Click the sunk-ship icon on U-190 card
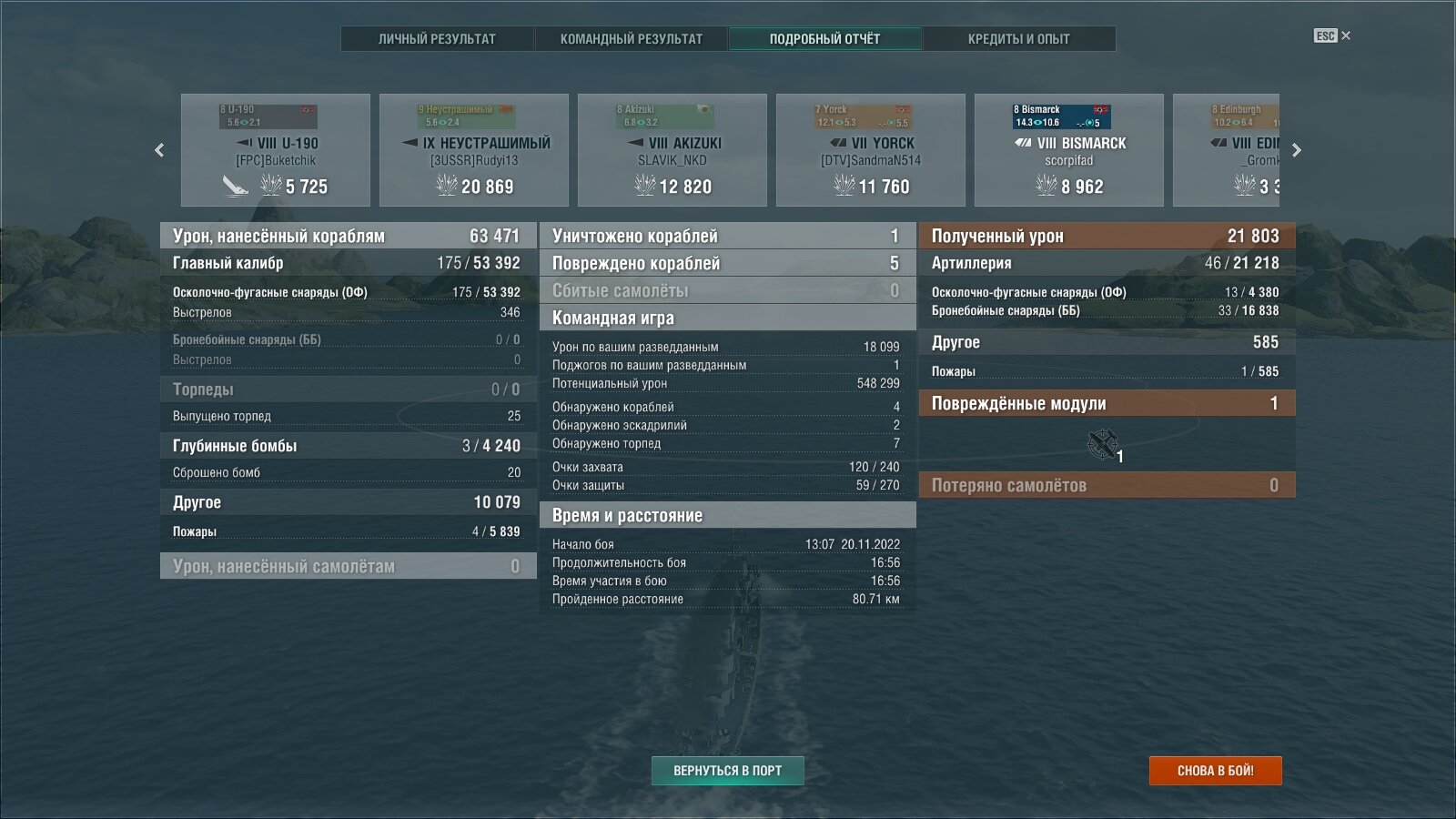1456x819 pixels. point(235,186)
